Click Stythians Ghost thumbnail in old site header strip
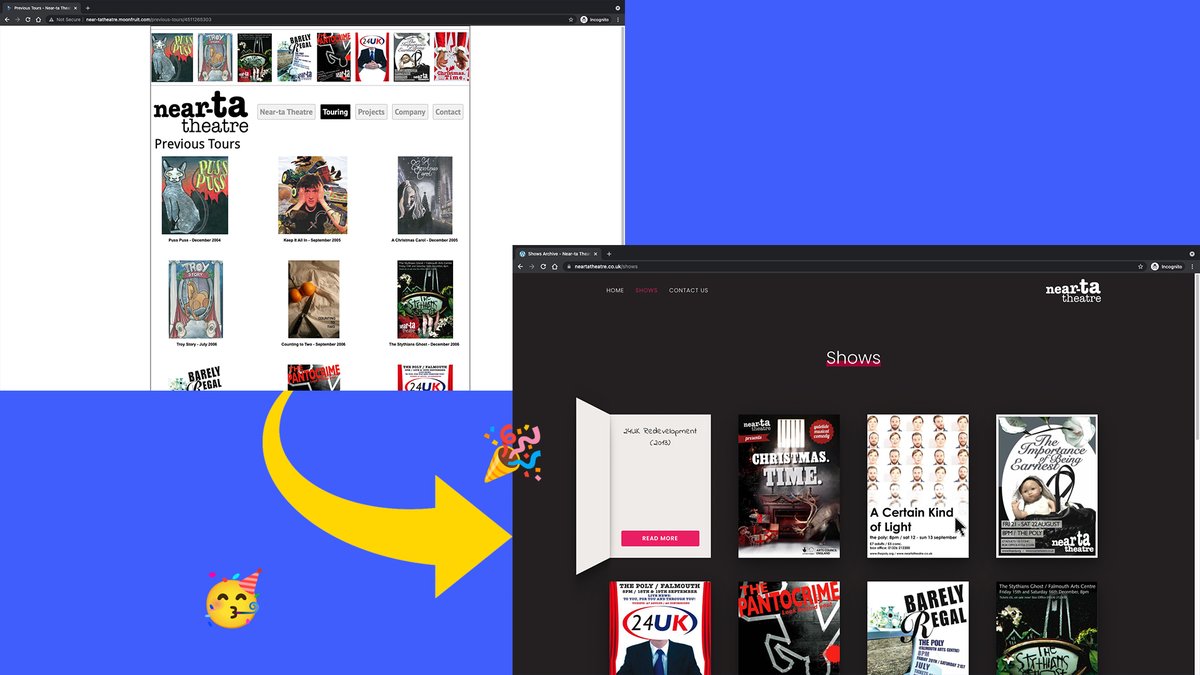The width and height of the screenshot is (1200, 675). tap(255, 57)
